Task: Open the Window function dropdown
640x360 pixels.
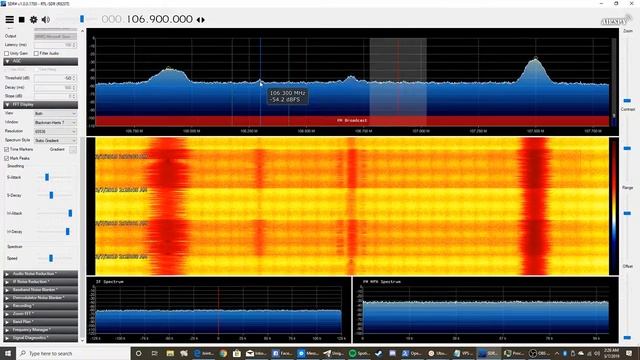Action: point(56,122)
